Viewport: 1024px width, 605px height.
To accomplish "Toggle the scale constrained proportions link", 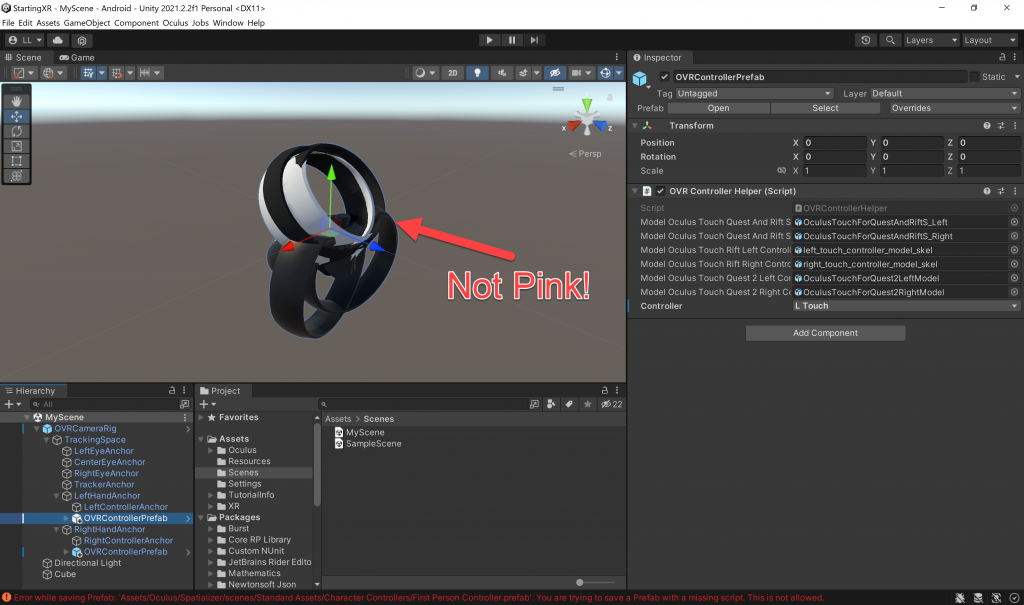I will pos(781,171).
